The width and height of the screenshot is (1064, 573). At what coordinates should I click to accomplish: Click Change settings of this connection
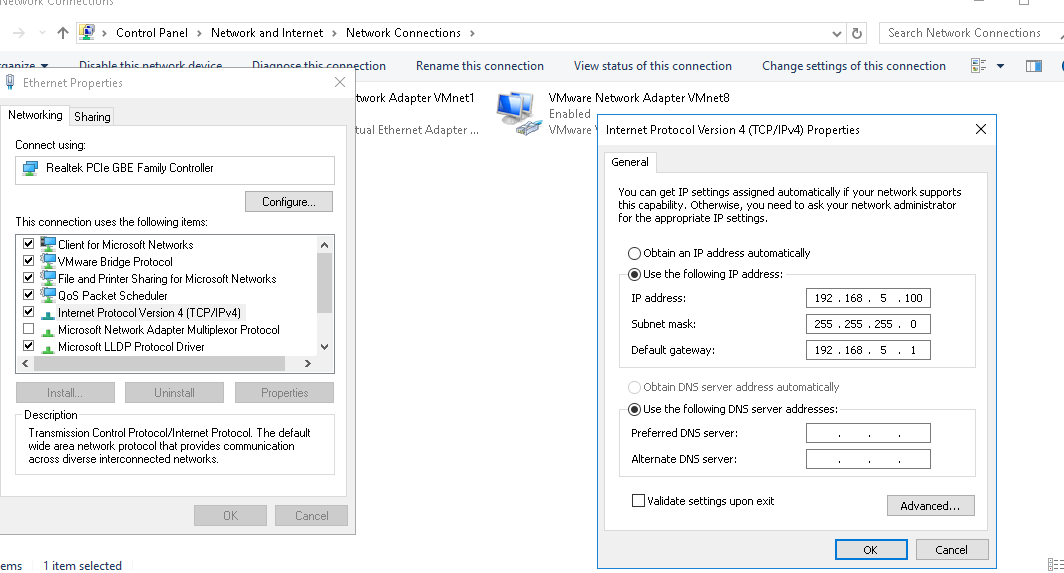(x=854, y=66)
